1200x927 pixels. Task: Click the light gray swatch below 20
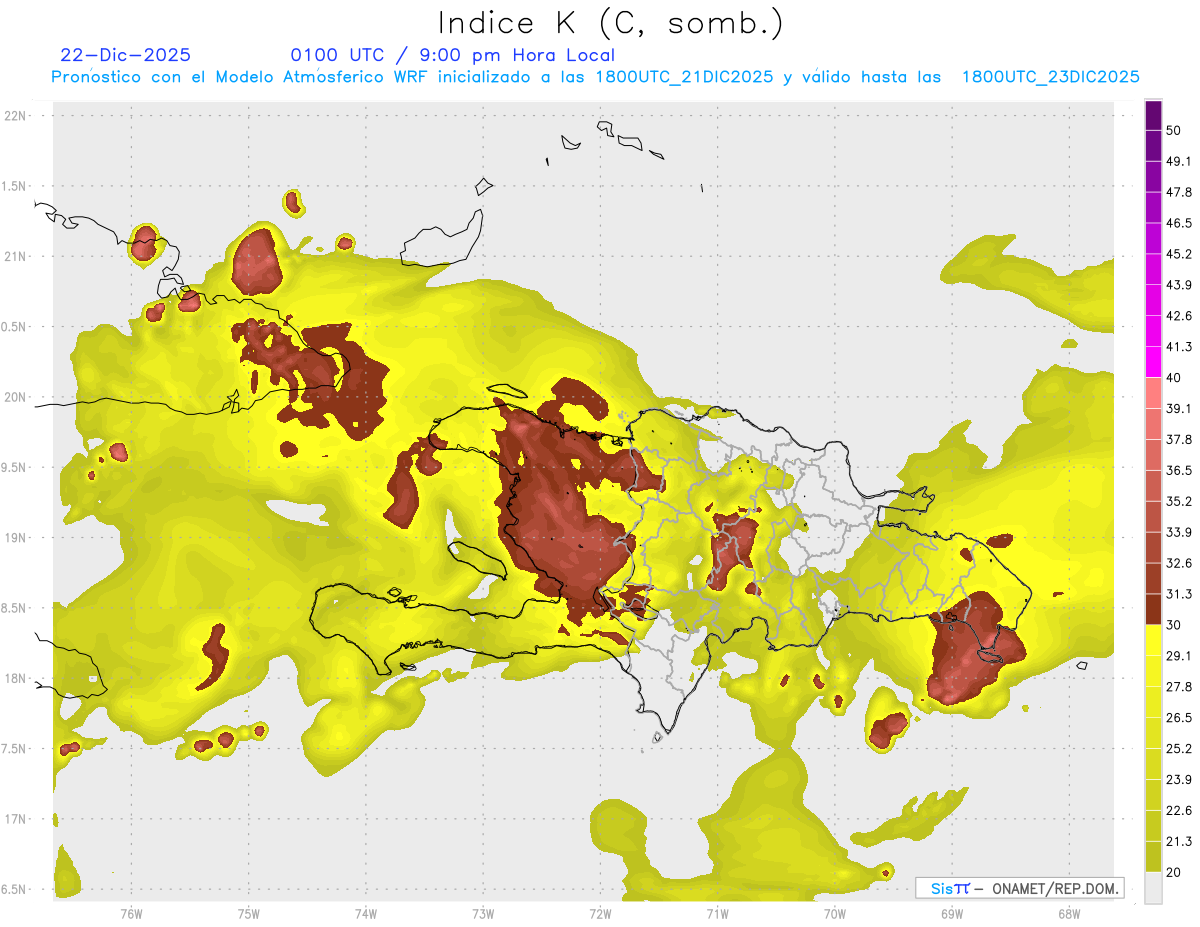pyautogui.click(x=1153, y=888)
